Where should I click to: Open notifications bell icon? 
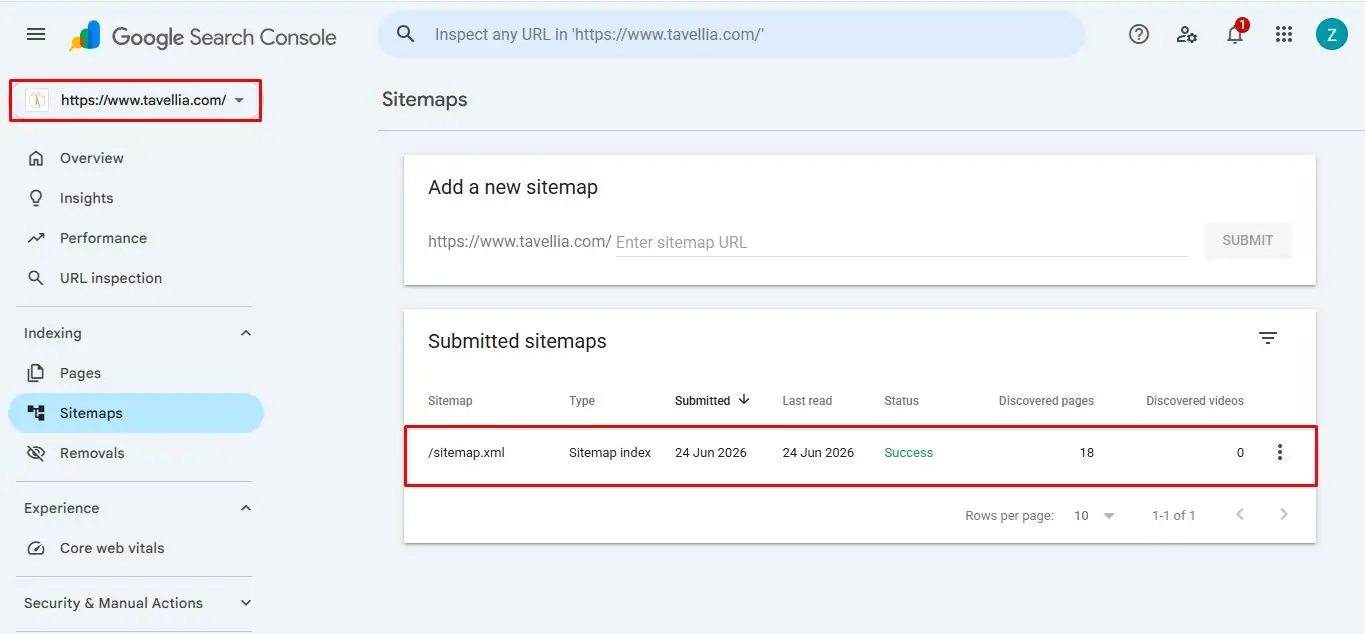(x=1236, y=34)
